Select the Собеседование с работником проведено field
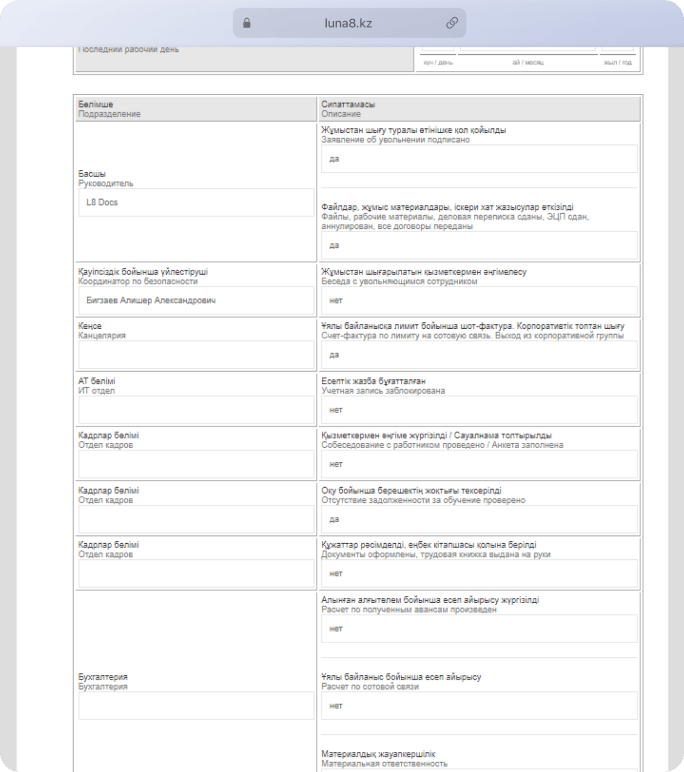This screenshot has width=684, height=772. coord(479,464)
